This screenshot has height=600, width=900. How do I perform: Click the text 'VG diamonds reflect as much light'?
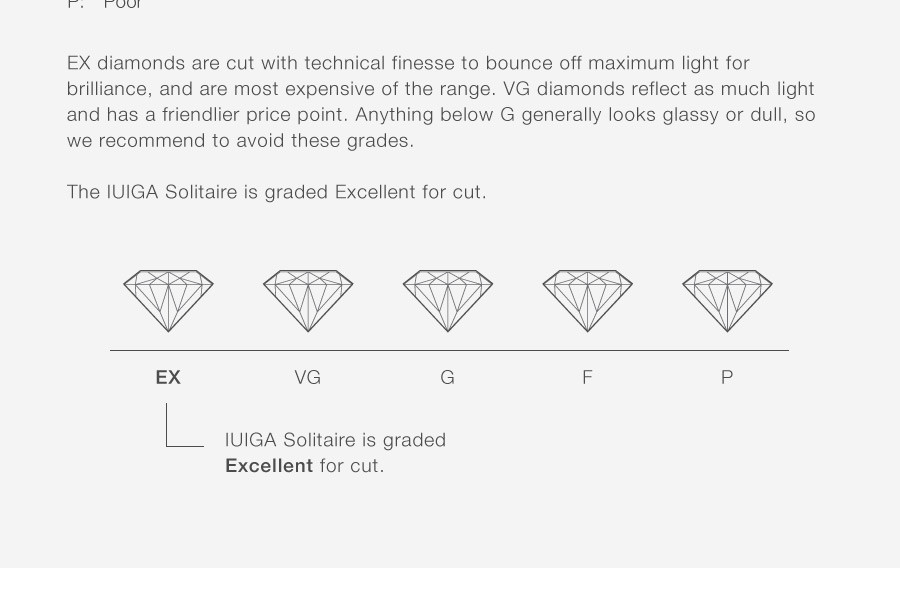659,89
